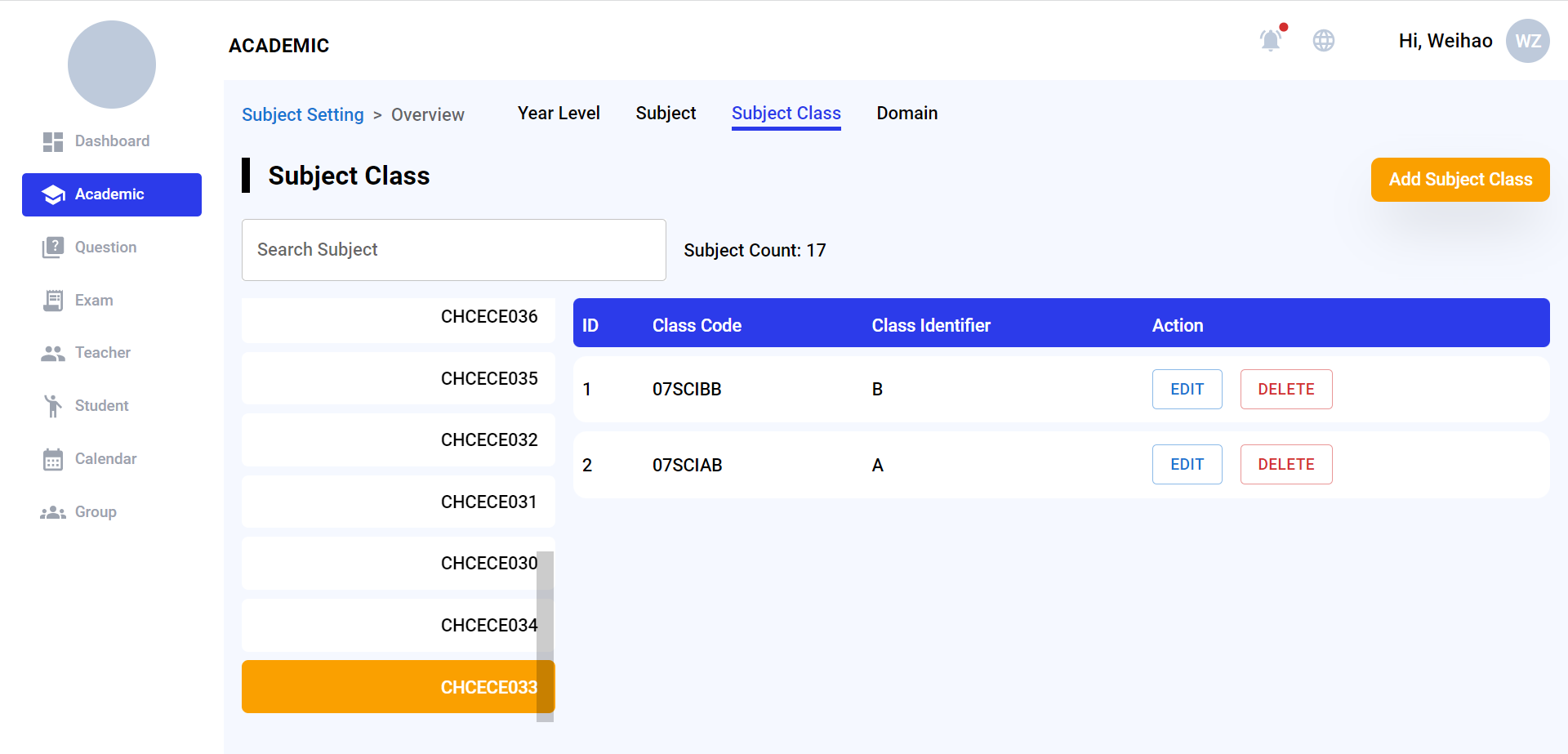
Task: Delete the 07SCIAB class row
Action: pos(1285,465)
